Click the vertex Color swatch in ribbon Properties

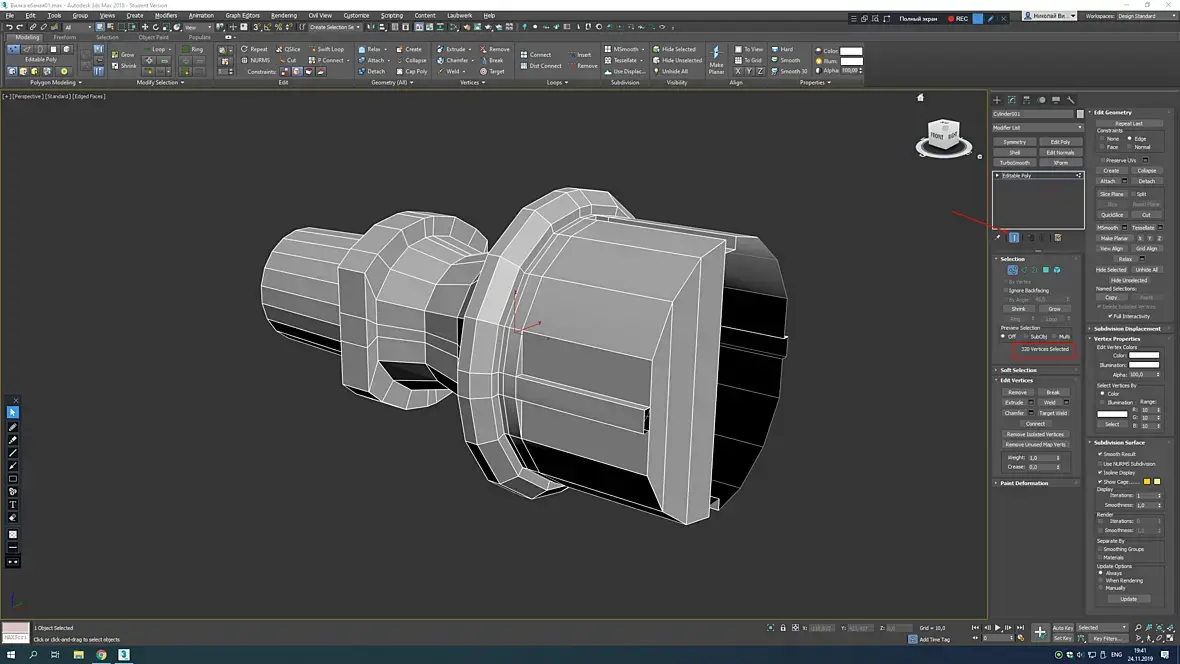click(x=851, y=50)
